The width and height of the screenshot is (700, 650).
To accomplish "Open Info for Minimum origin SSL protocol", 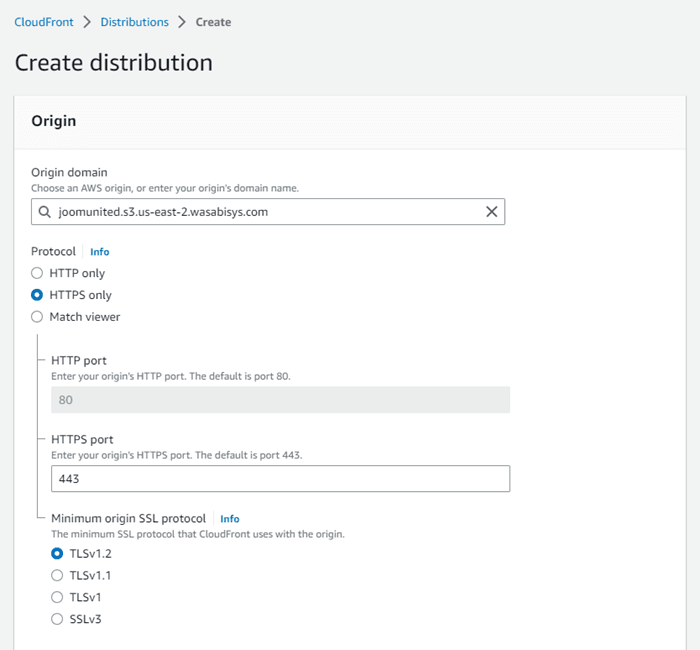I will (x=229, y=519).
